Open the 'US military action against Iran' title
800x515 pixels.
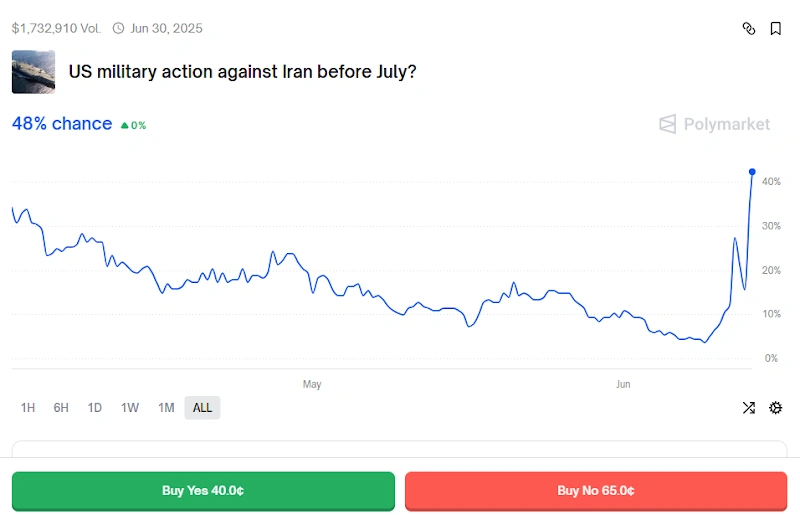pos(242,72)
